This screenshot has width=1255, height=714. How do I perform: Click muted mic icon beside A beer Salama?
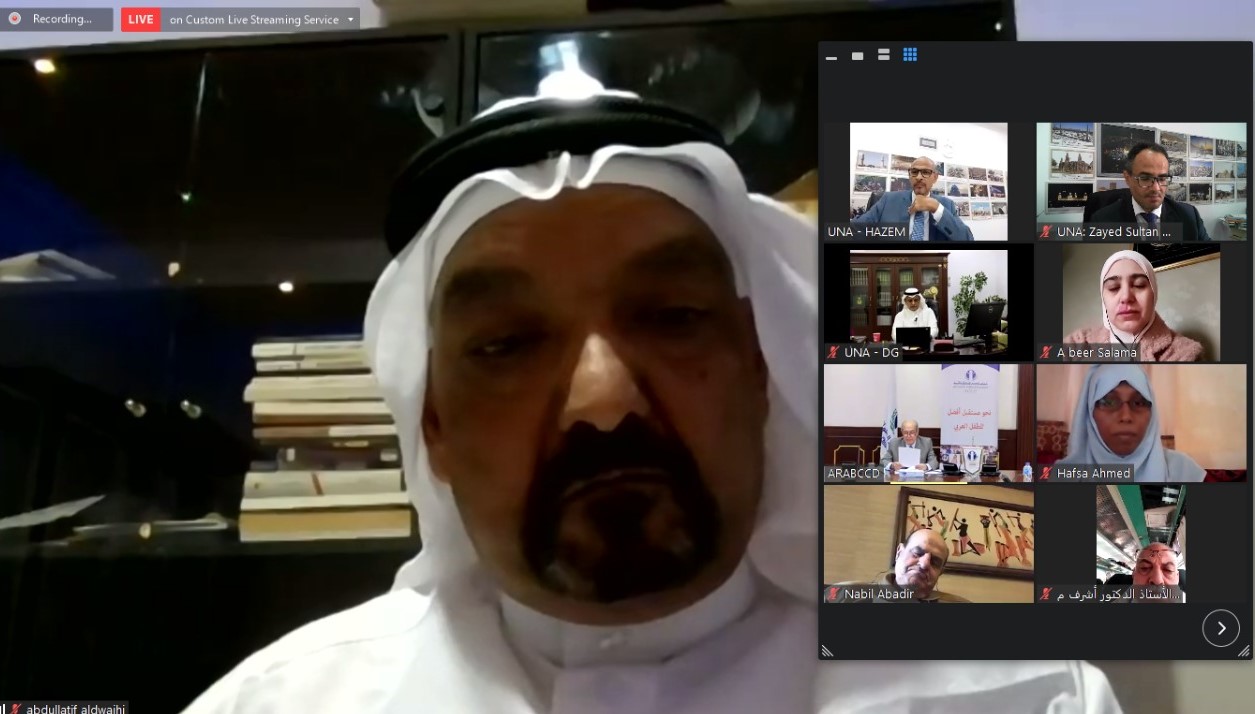1046,352
